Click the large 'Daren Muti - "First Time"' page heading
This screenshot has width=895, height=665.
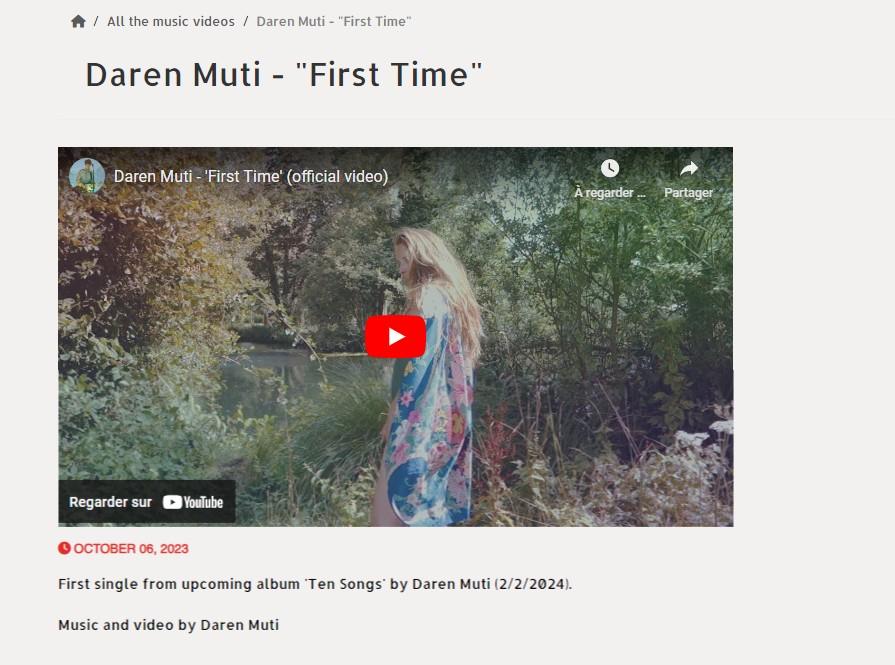[284, 75]
